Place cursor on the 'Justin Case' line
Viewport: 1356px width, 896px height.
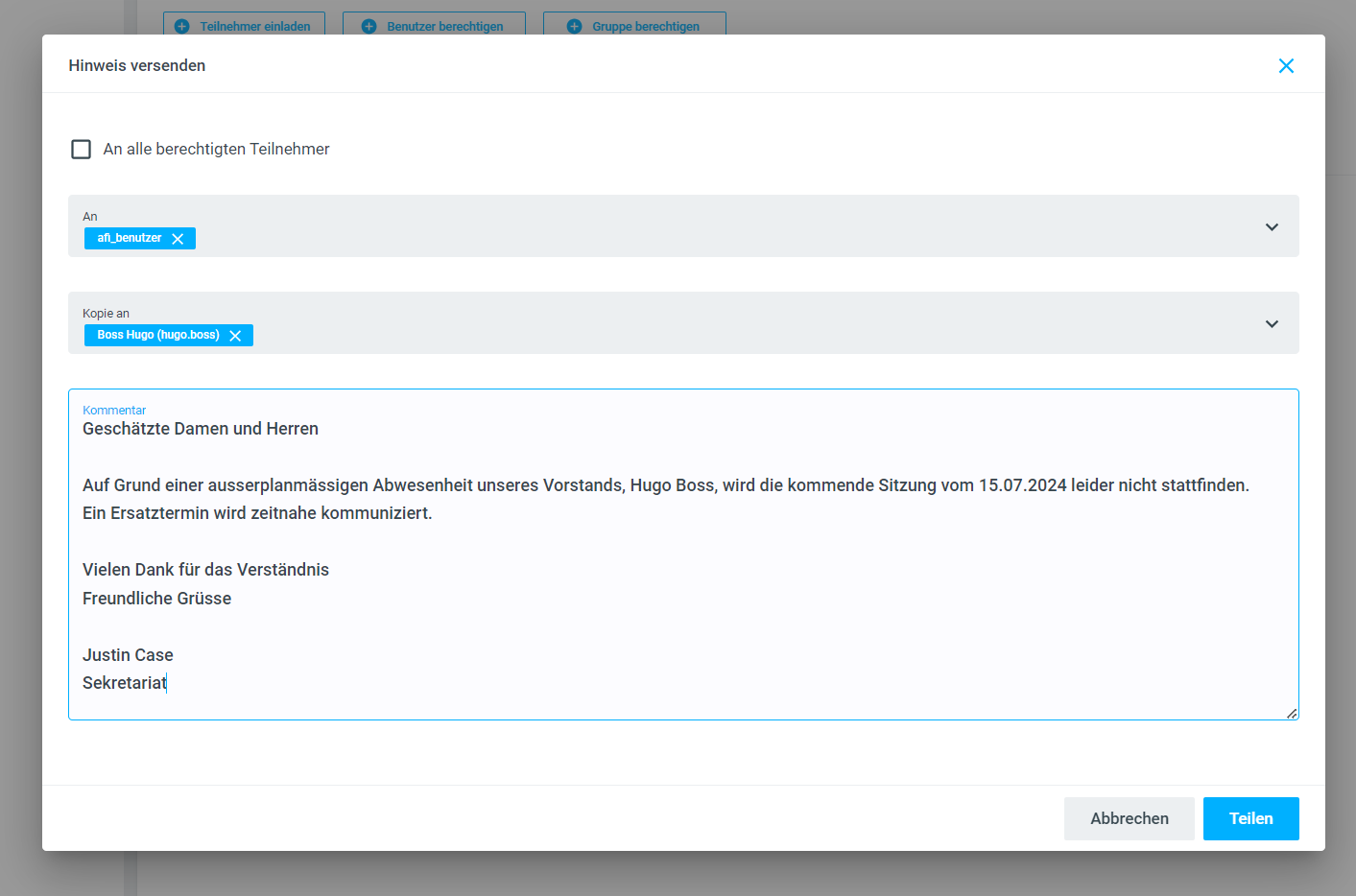[128, 655]
